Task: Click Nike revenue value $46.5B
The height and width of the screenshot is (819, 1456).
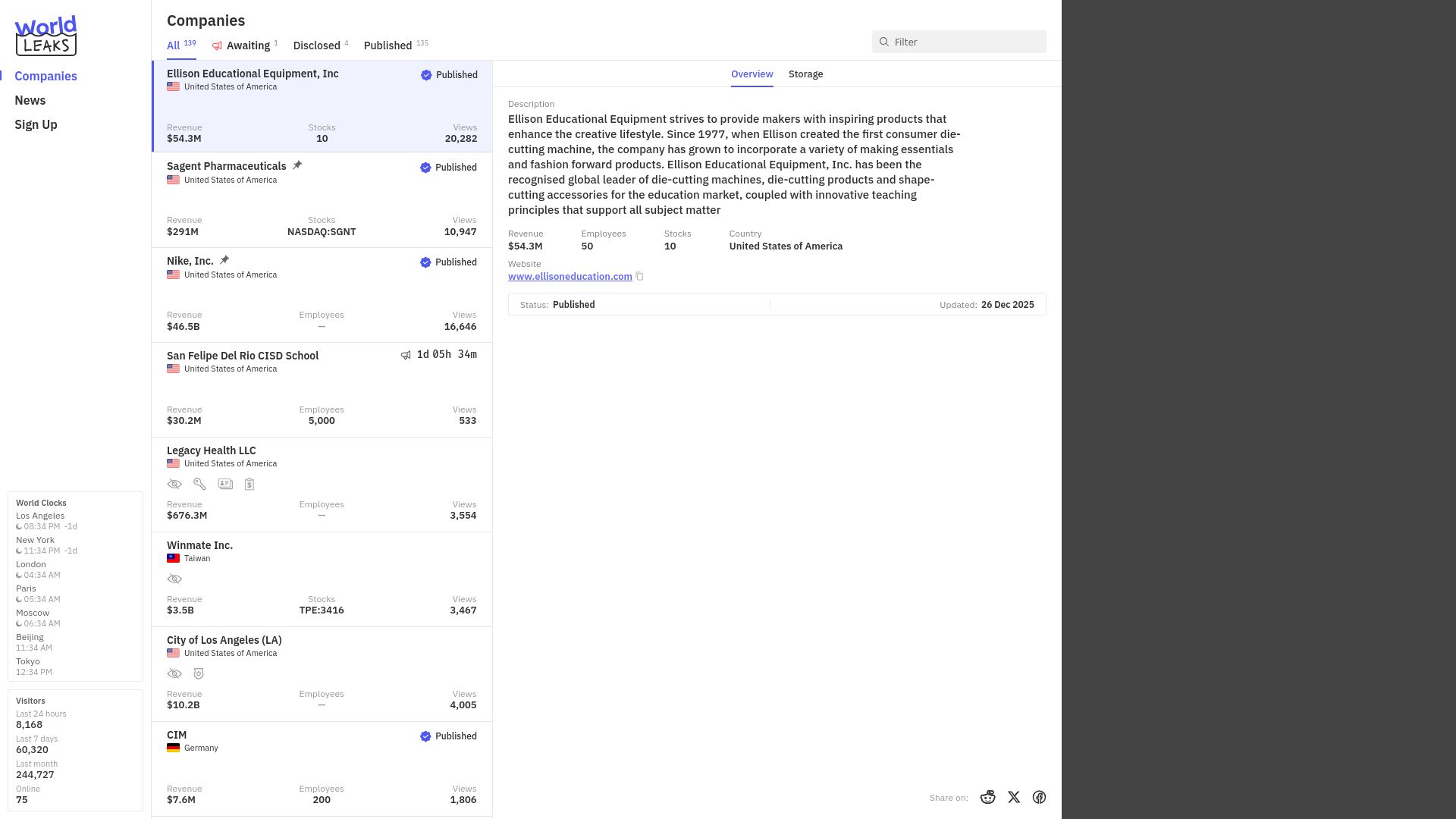Action: 184,327
